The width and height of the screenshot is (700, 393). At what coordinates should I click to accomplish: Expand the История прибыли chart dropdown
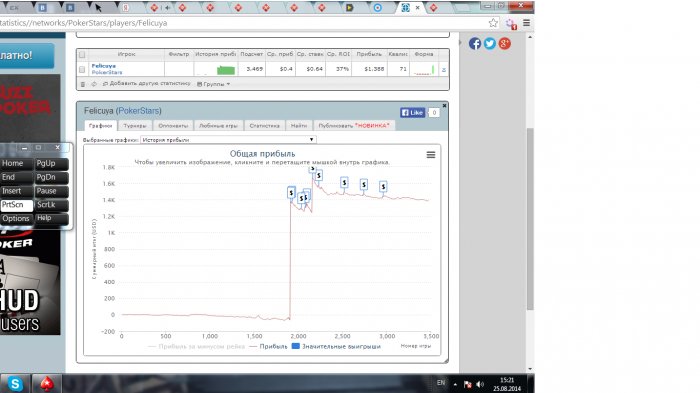click(228, 140)
